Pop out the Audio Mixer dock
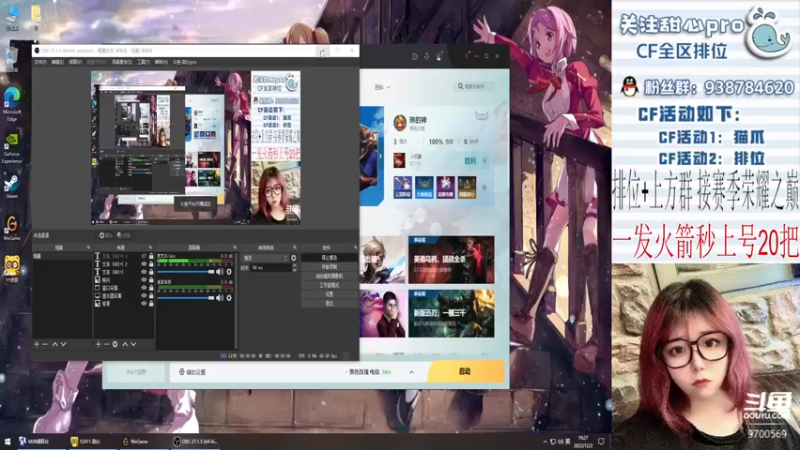 click(235, 247)
